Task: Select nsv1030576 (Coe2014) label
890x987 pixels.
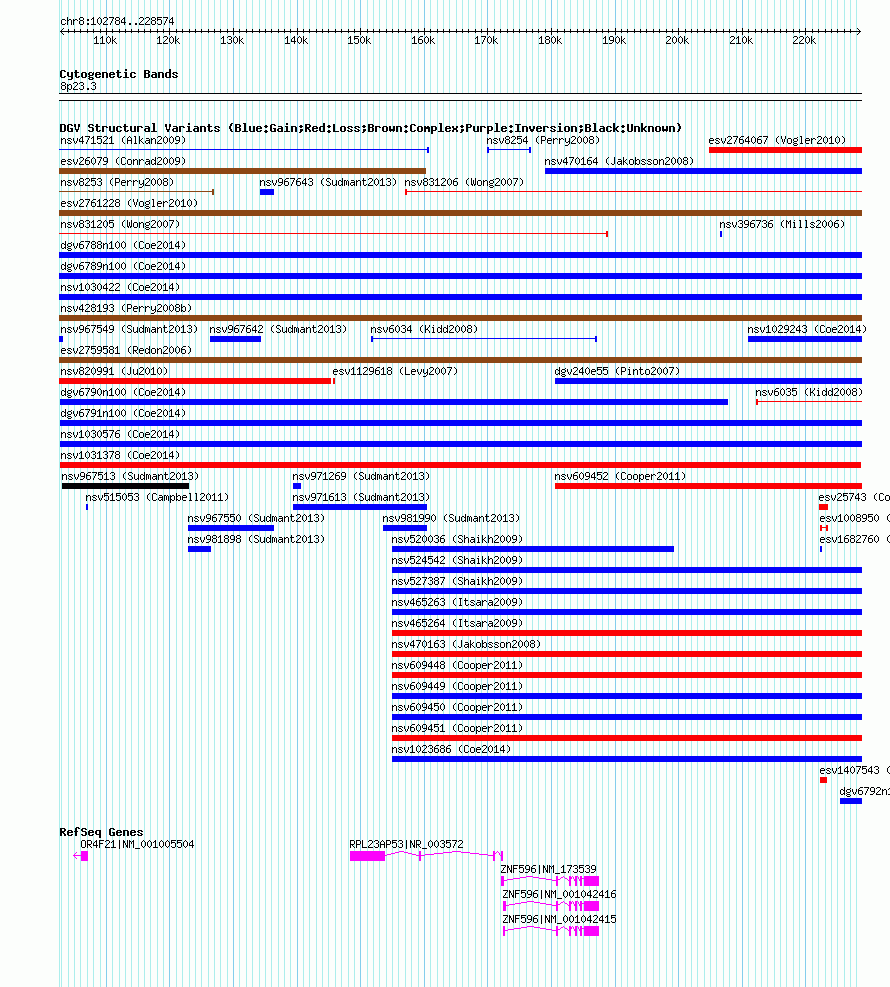Action: pos(120,434)
